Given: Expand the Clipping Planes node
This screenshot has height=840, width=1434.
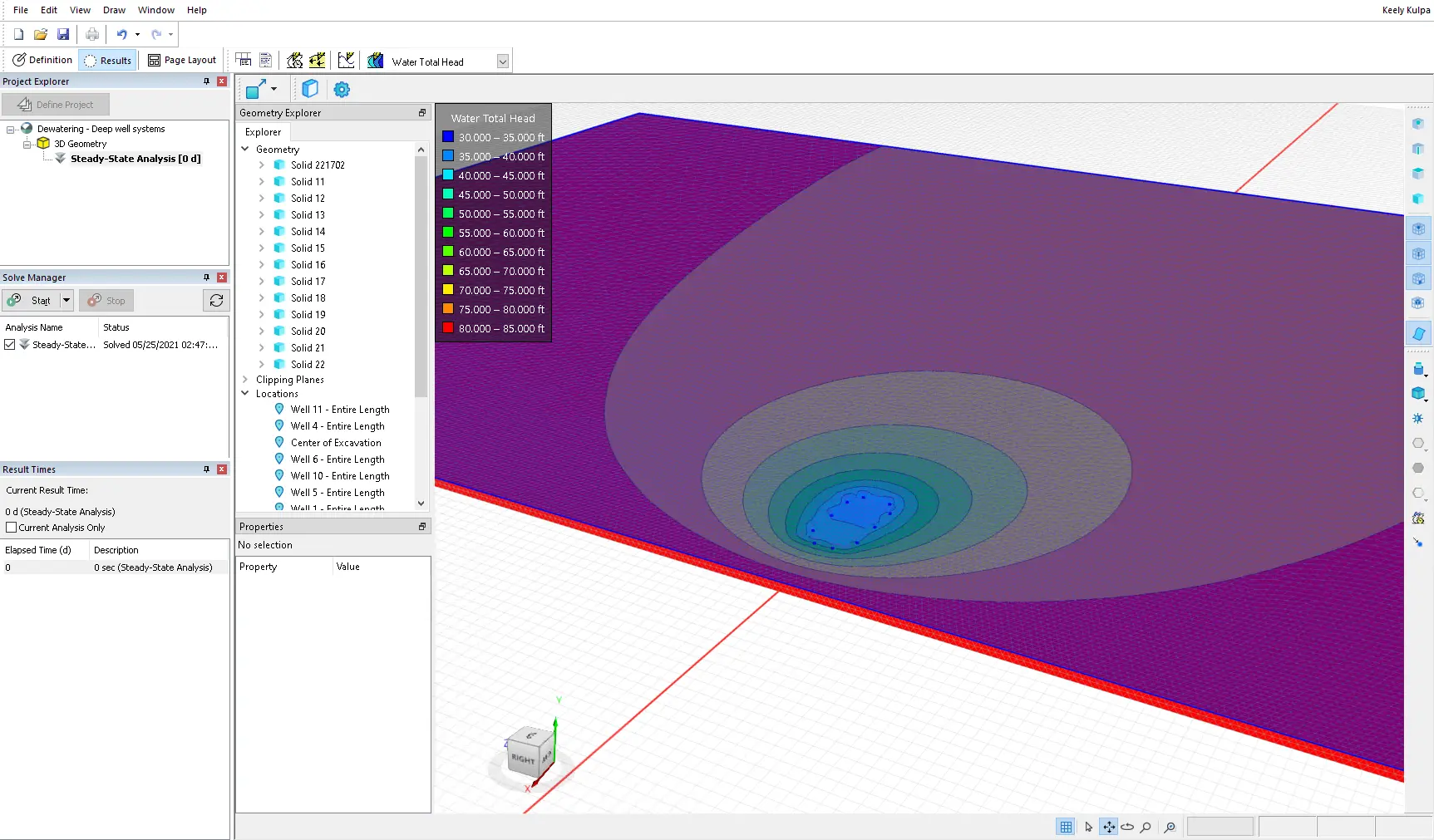Looking at the screenshot, I should pyautogui.click(x=245, y=380).
